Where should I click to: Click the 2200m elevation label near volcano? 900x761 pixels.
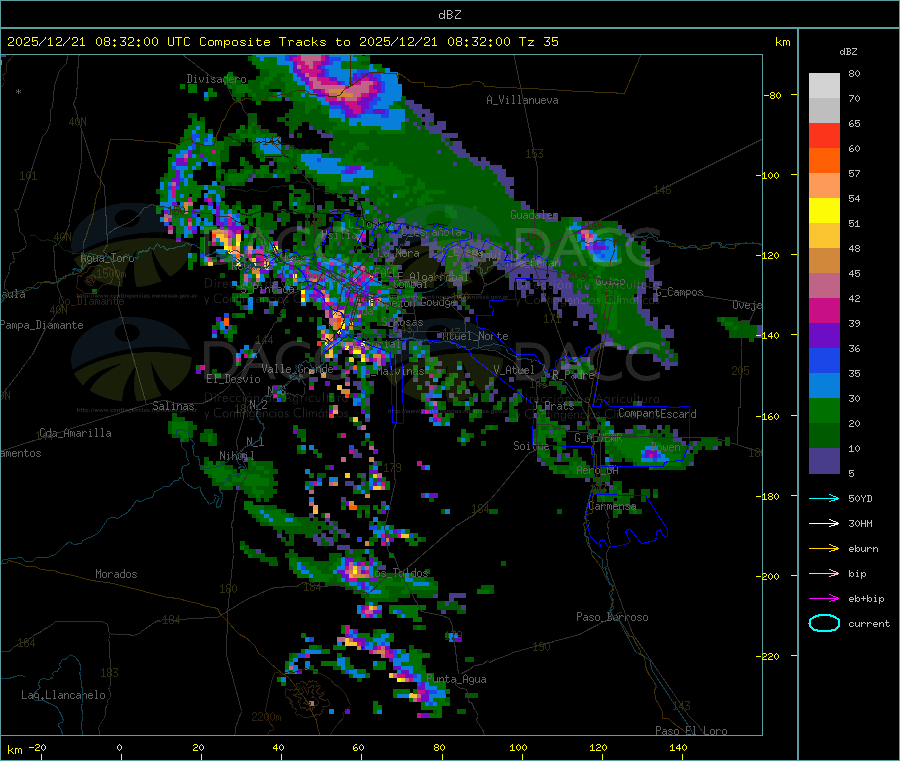point(266,717)
